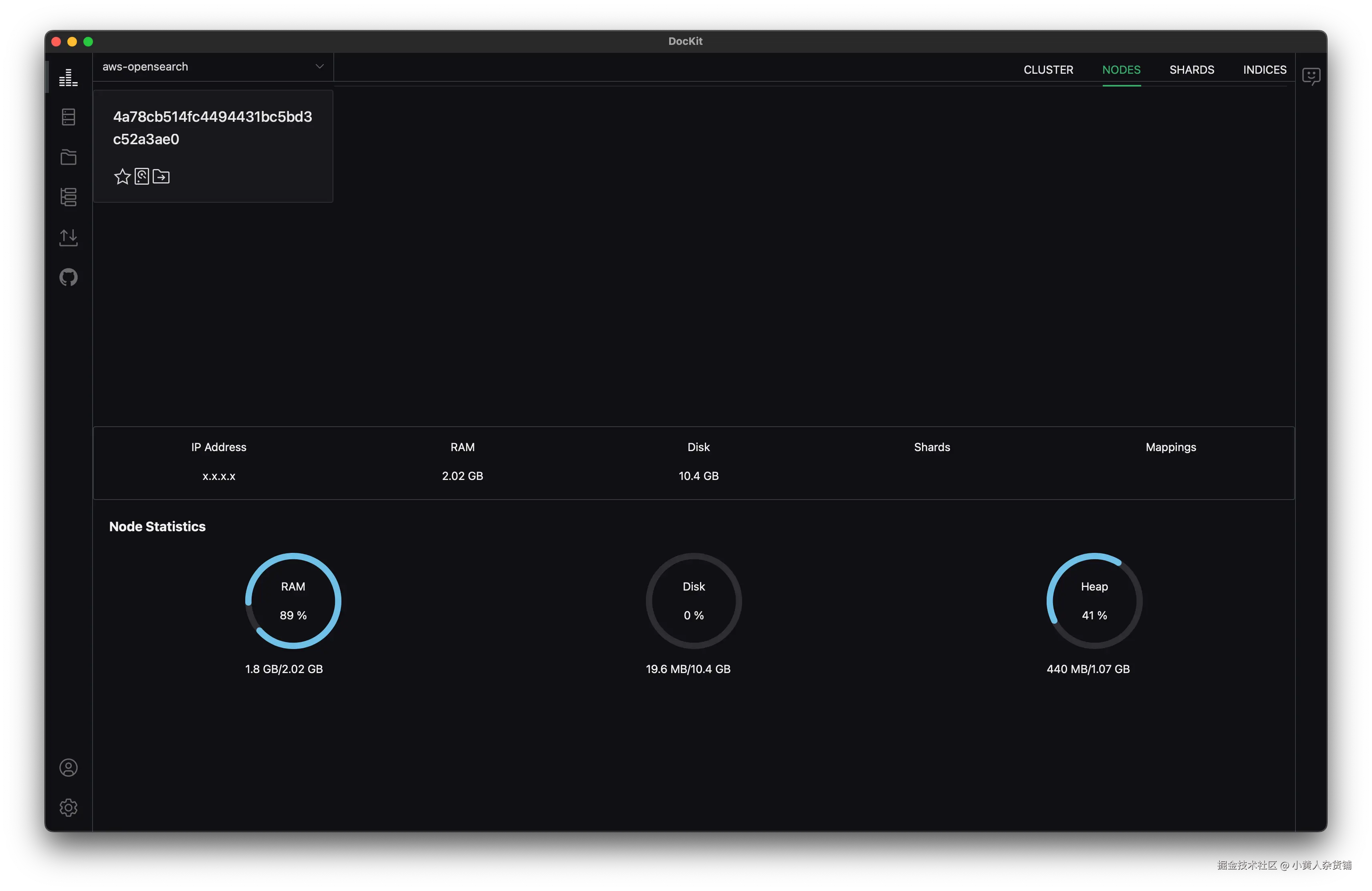The image size is (1372, 891).
Task: Click the star icon on node card
Action: (x=122, y=176)
